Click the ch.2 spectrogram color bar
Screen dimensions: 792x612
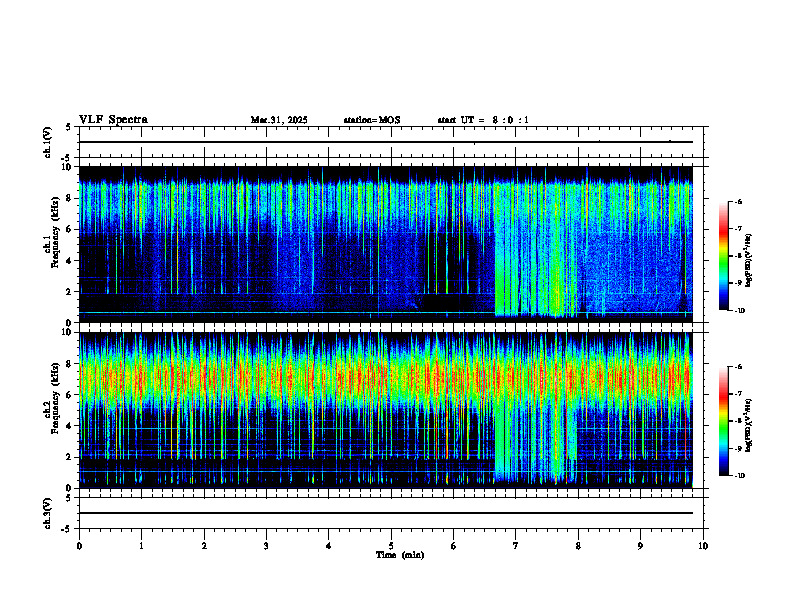723,421
